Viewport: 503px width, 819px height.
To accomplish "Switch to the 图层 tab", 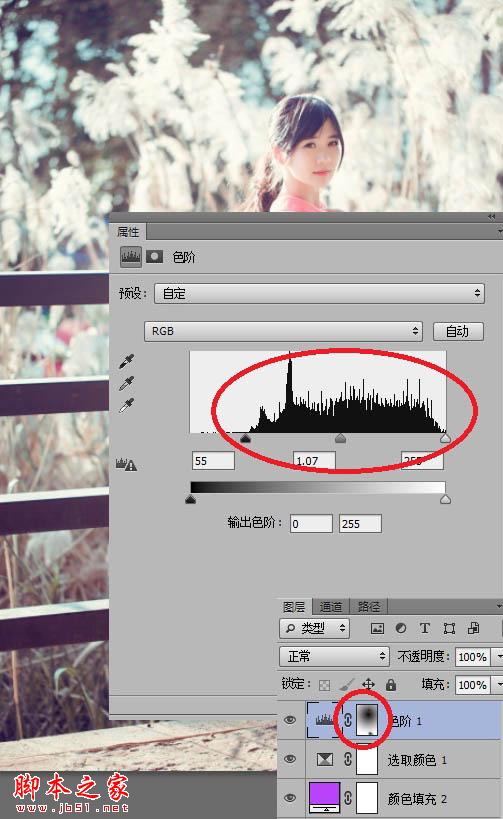I will 294,606.
